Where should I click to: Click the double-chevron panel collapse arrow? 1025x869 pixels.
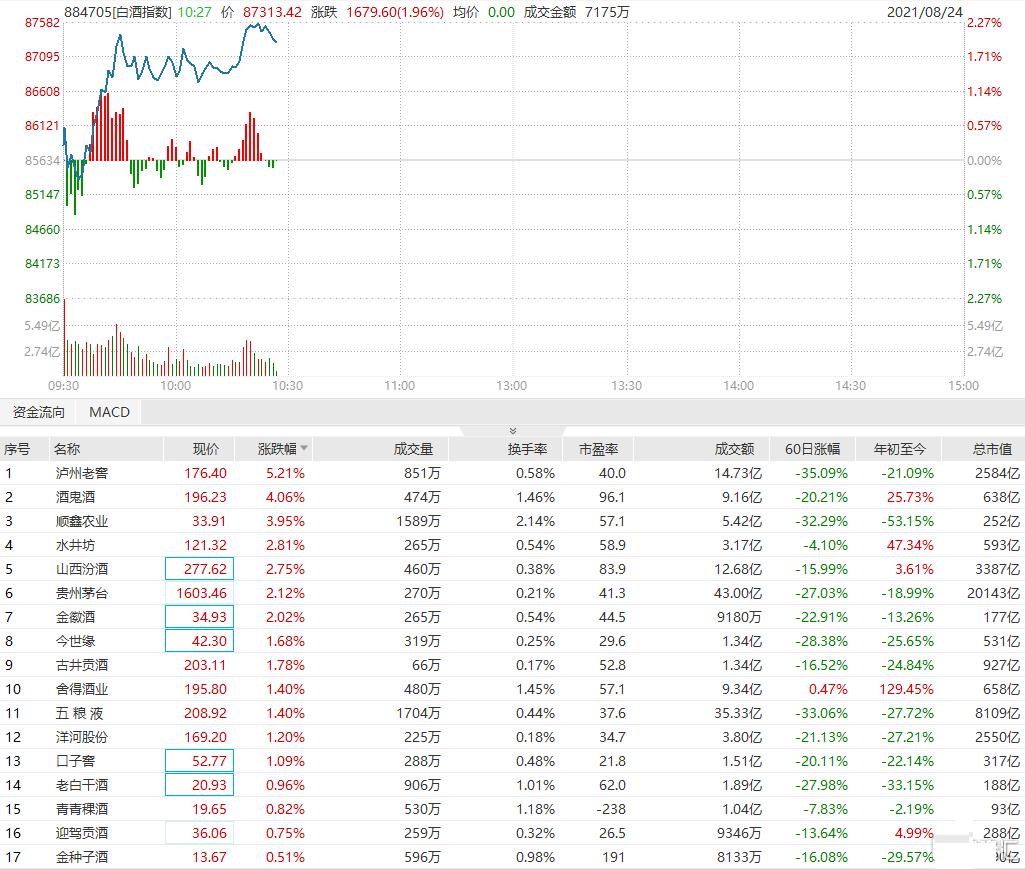click(x=513, y=430)
